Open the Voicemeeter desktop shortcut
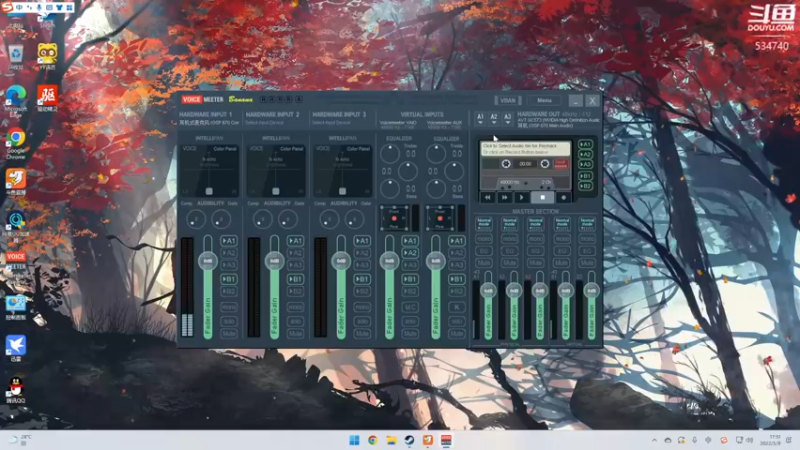 [16, 261]
